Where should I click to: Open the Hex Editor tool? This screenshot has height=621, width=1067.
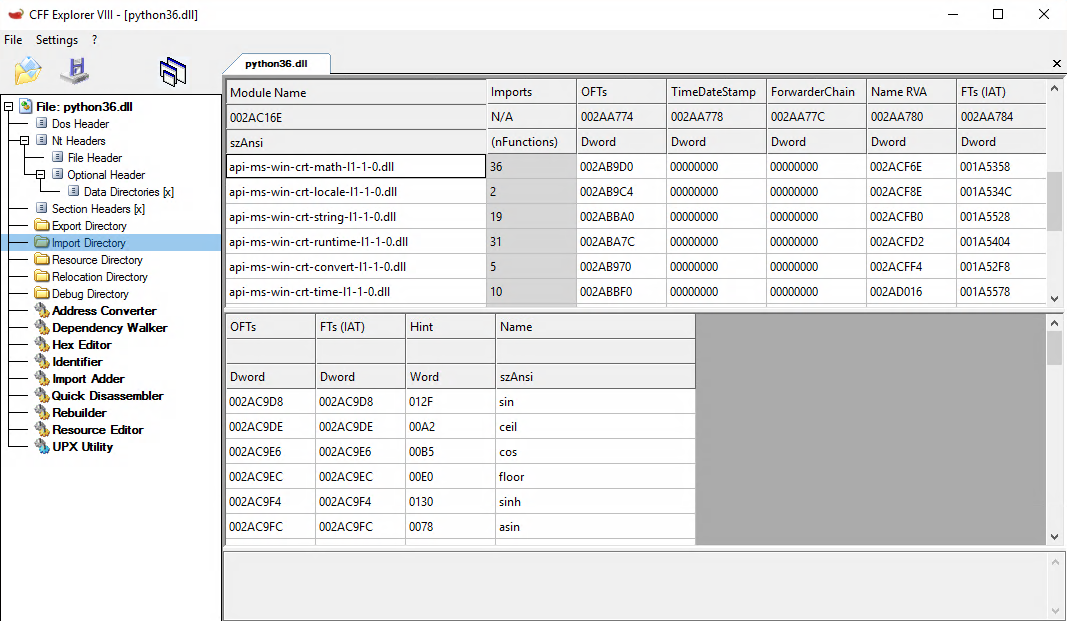81,345
